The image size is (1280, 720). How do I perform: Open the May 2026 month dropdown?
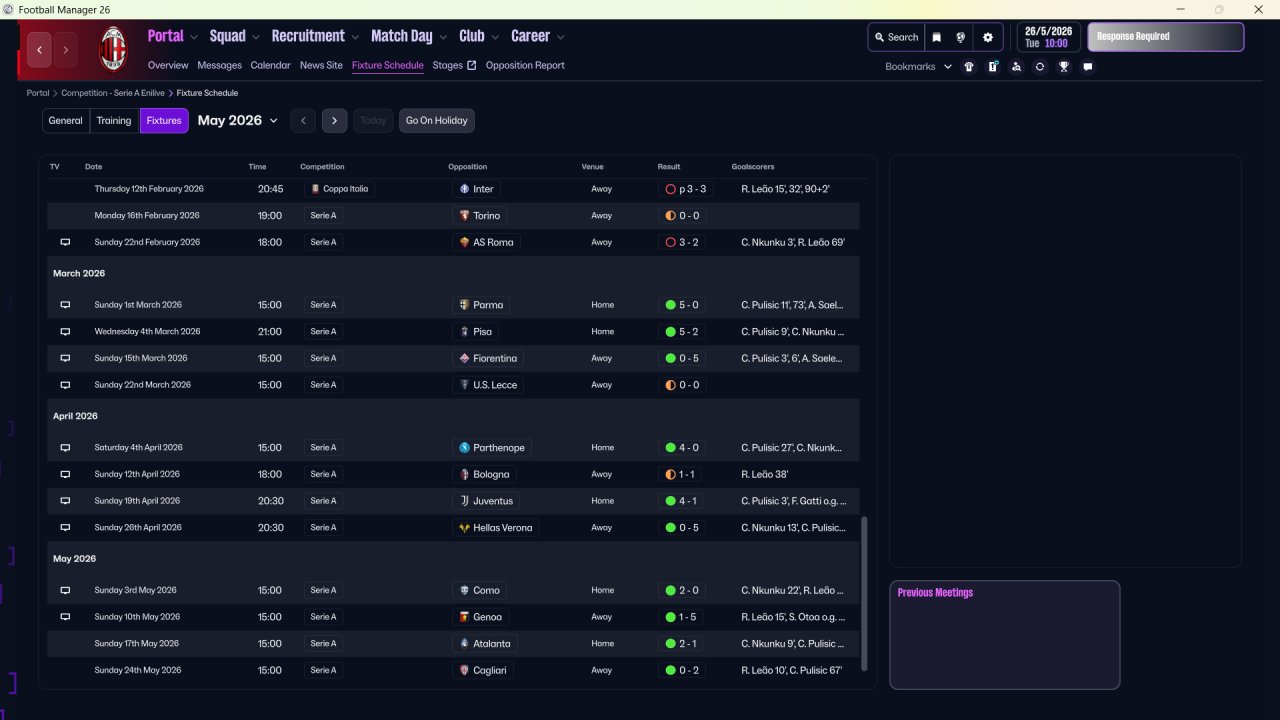click(x=238, y=121)
